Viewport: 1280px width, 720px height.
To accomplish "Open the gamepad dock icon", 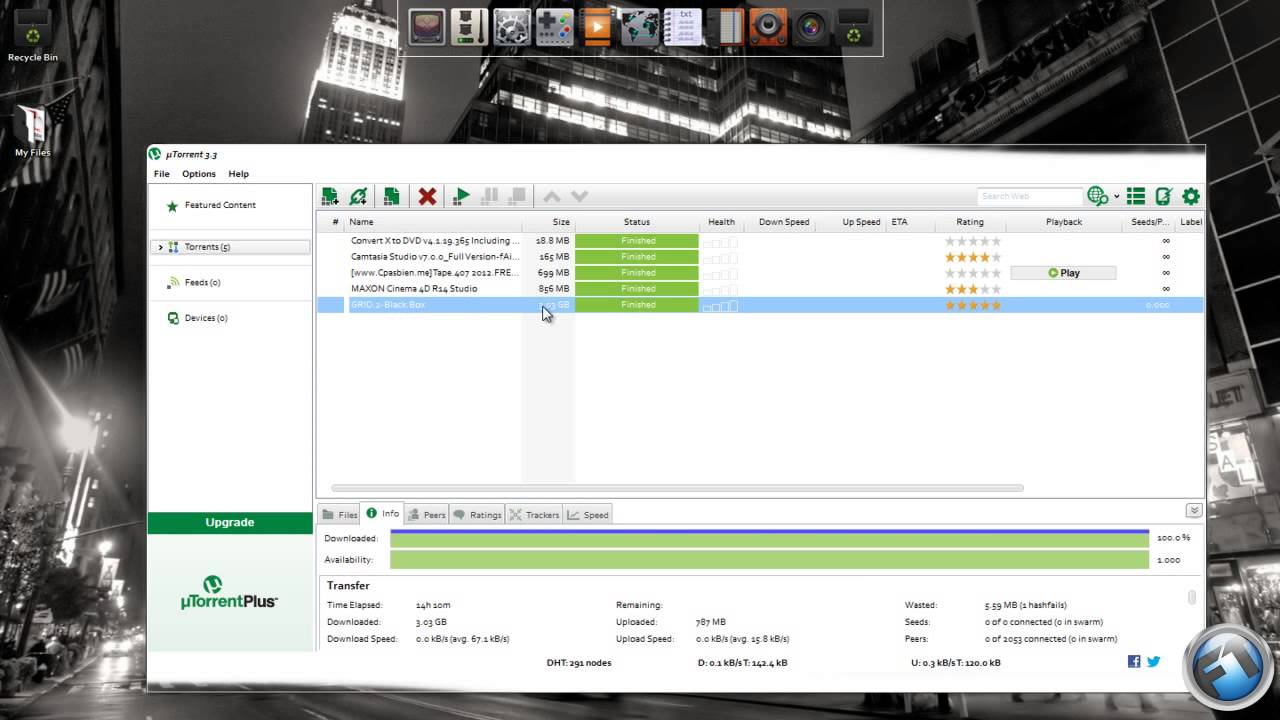I will [x=555, y=27].
